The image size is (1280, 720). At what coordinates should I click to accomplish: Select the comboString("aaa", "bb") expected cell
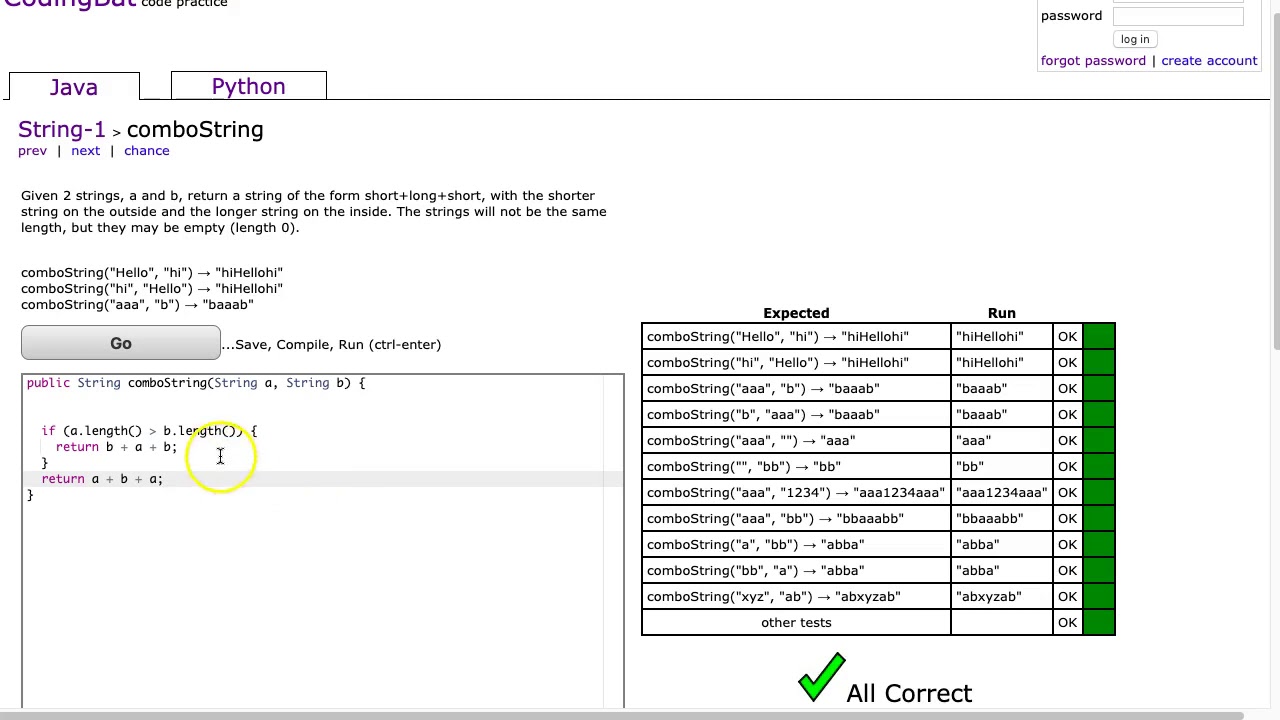(x=796, y=519)
